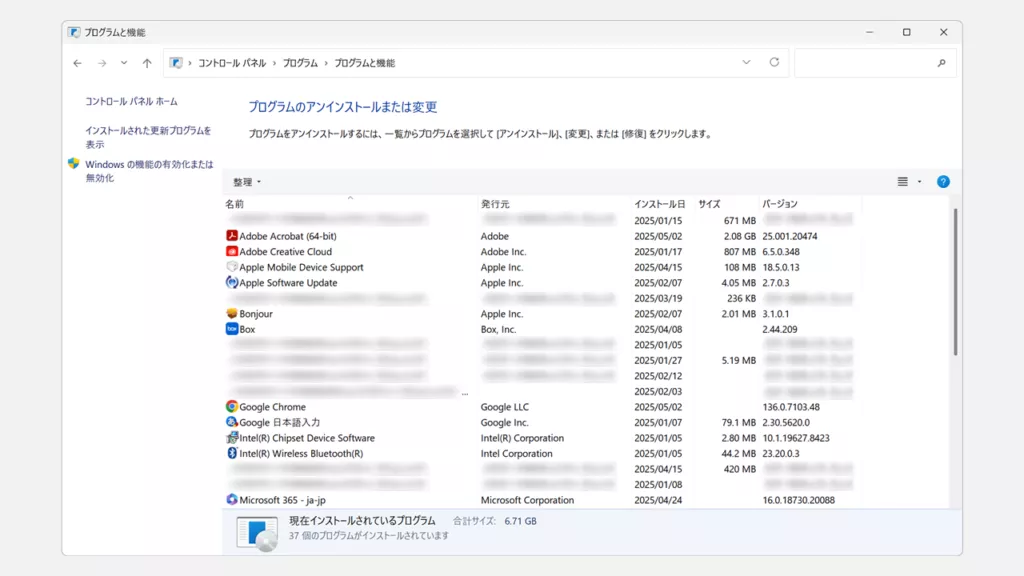This screenshot has height=576, width=1024.
Task: Open the view options dropdown arrow
Action: tap(920, 182)
